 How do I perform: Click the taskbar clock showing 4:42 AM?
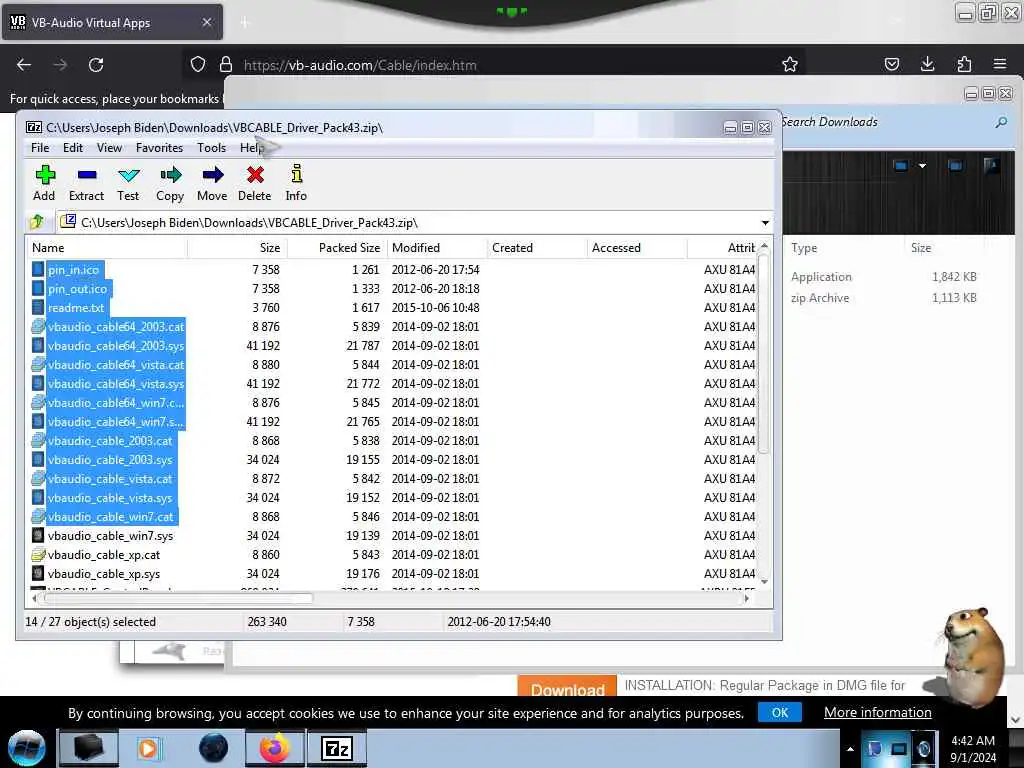pyautogui.click(x=973, y=749)
